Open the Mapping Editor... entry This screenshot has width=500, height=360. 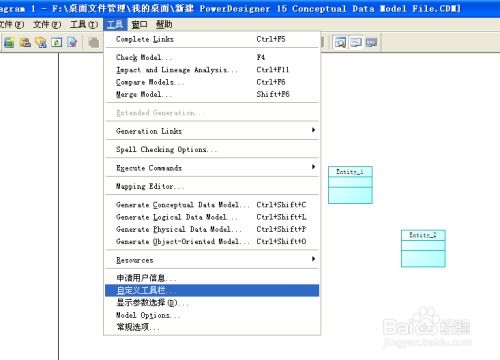pos(212,186)
